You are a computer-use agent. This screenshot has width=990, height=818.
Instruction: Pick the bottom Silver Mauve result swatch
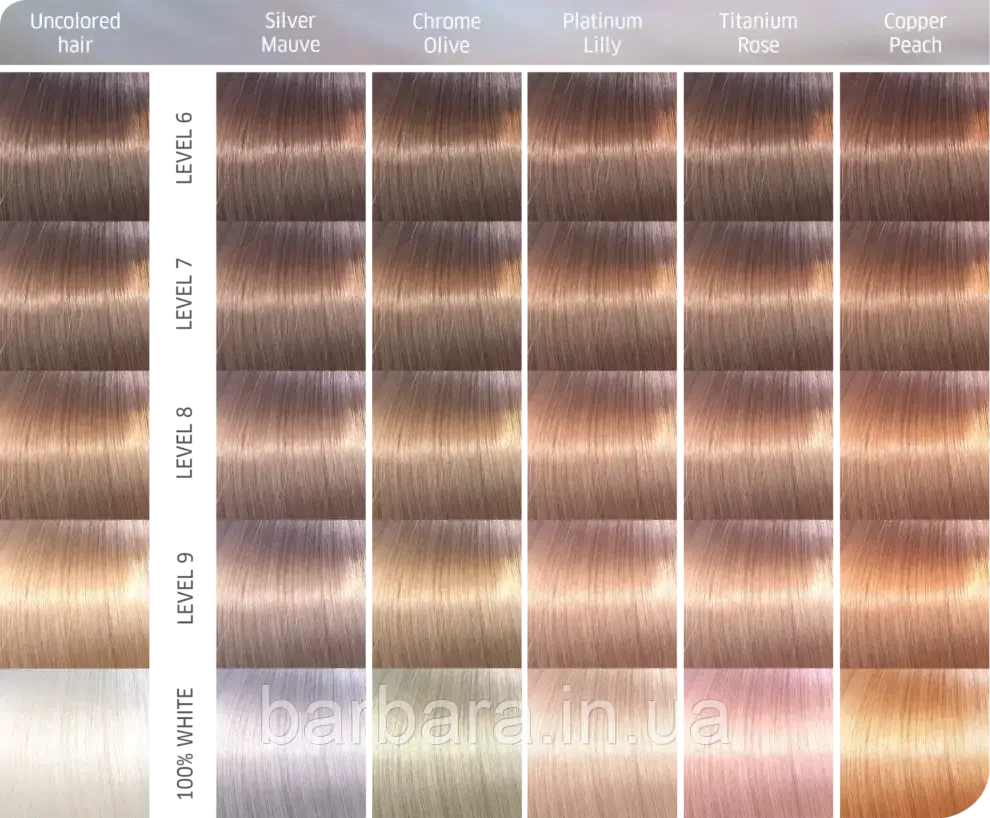(289, 740)
